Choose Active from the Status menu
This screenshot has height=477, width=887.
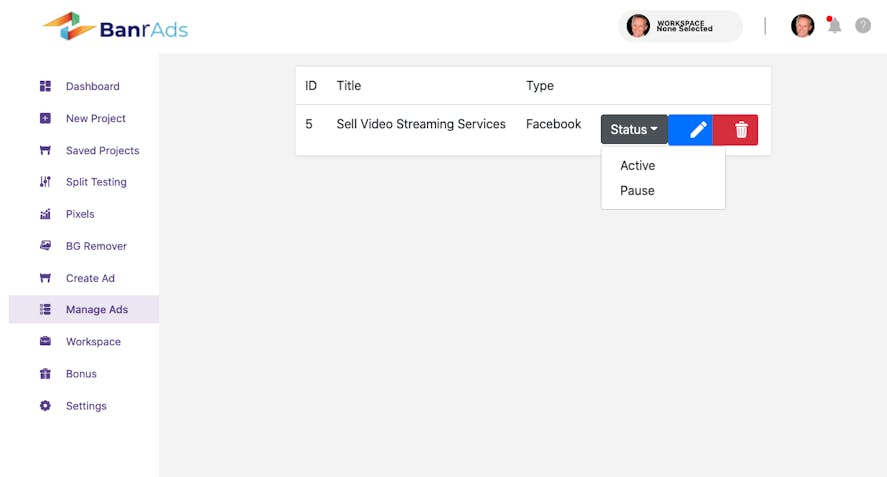click(638, 166)
